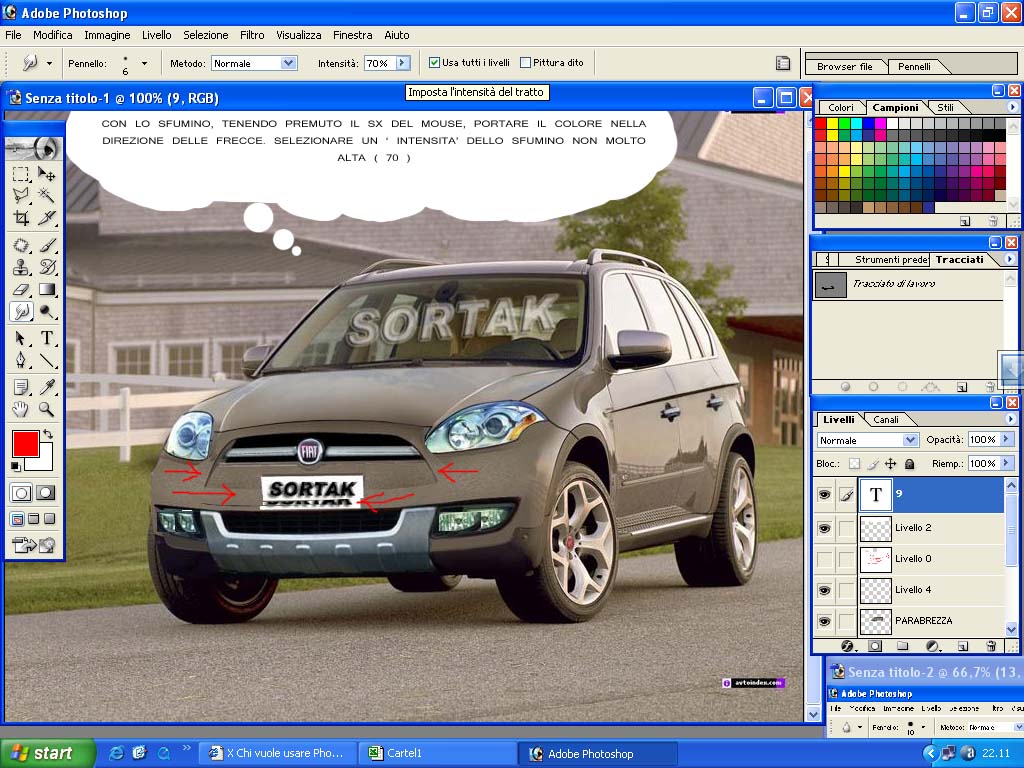Open the Browser file tab
1024x768 pixels.
(844, 67)
